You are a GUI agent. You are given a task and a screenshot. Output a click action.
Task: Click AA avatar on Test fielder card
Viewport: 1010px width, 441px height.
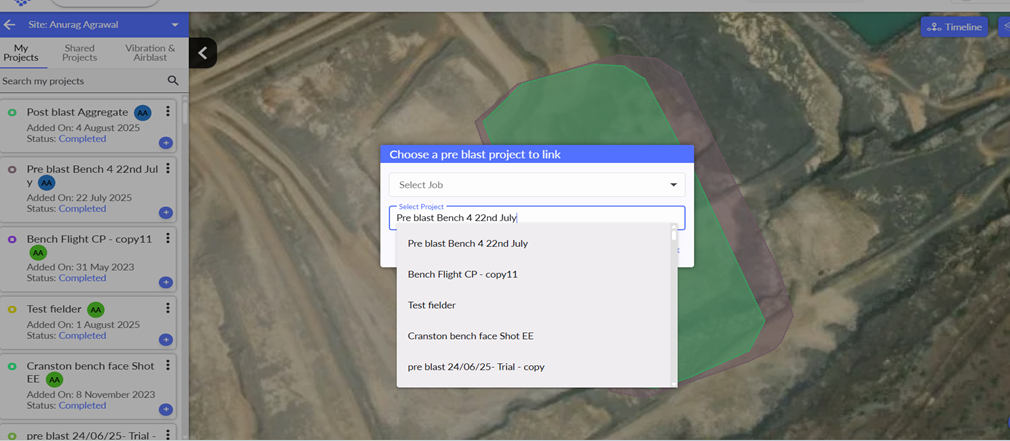pos(95,310)
